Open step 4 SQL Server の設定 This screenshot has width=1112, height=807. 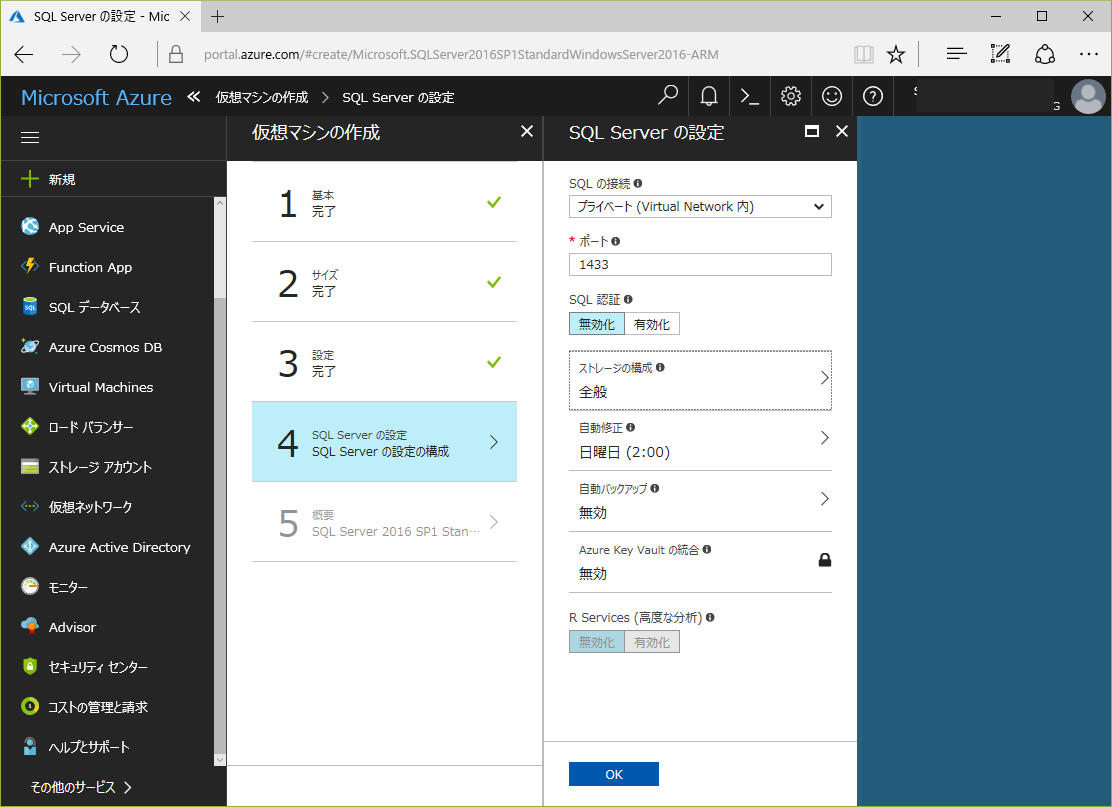click(x=384, y=442)
